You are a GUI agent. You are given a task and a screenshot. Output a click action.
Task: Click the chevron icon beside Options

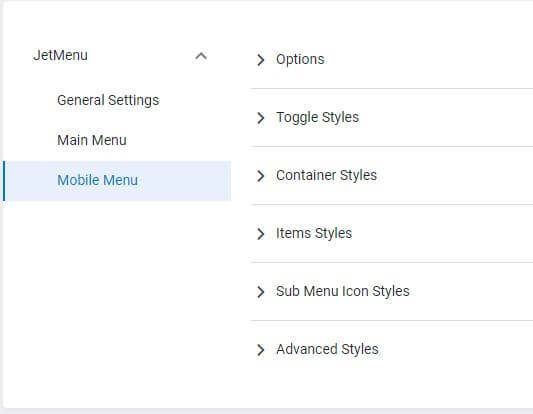pos(261,59)
